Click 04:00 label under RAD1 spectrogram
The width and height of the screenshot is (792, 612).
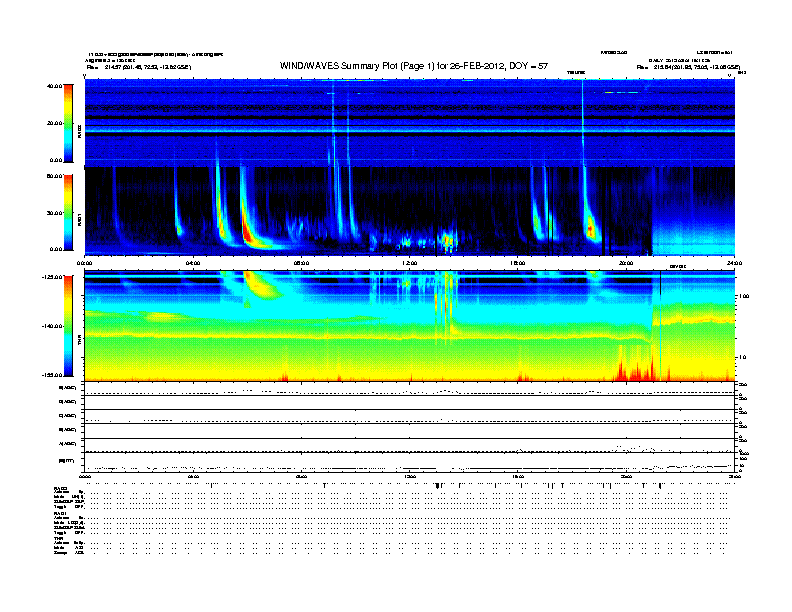pos(193,263)
